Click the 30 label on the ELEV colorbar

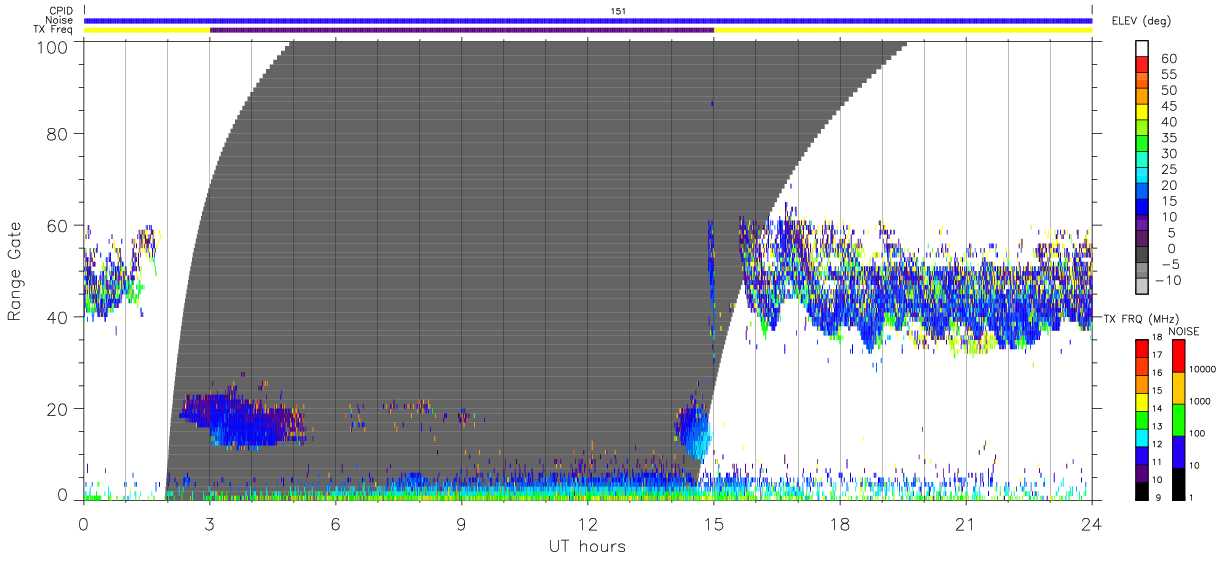[x=1168, y=154]
